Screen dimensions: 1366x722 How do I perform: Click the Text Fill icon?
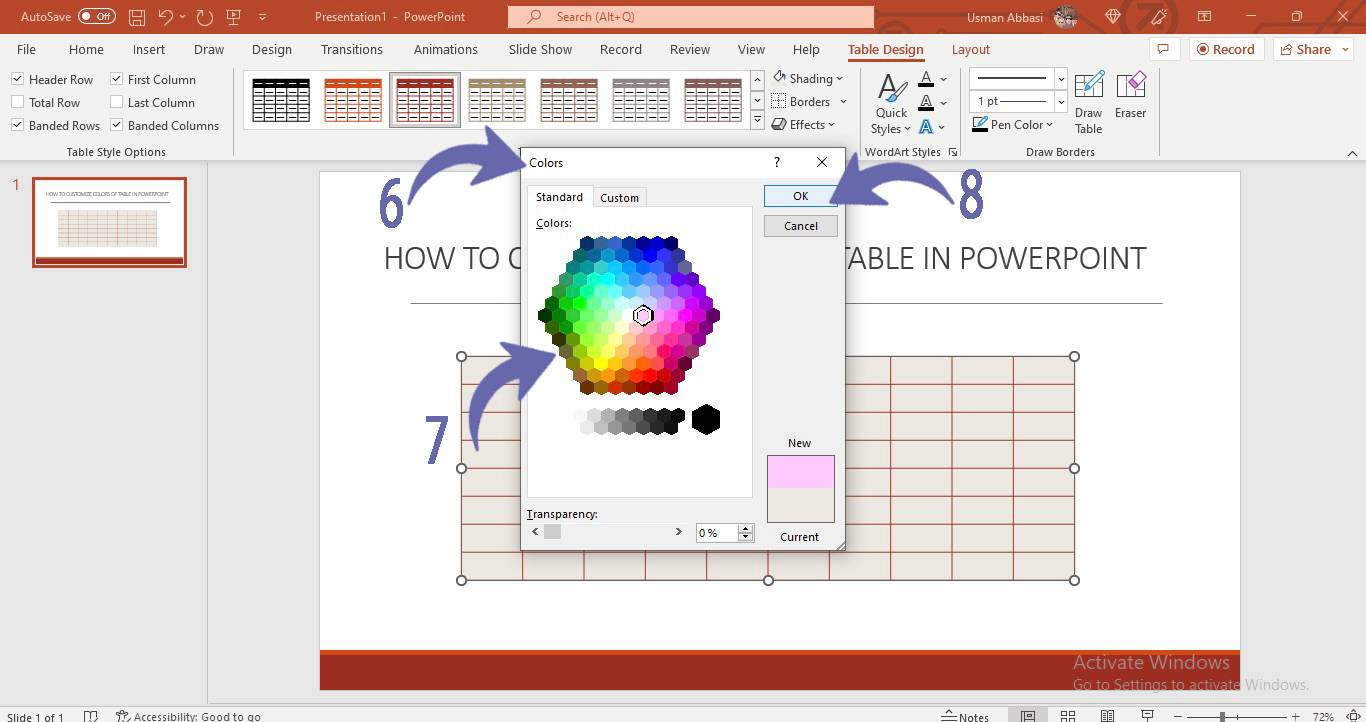926,79
